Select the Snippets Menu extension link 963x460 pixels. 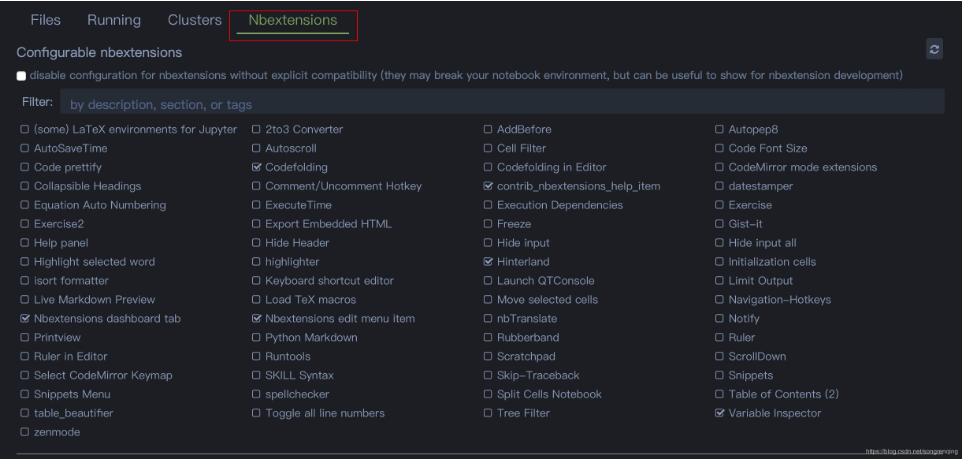(75, 394)
